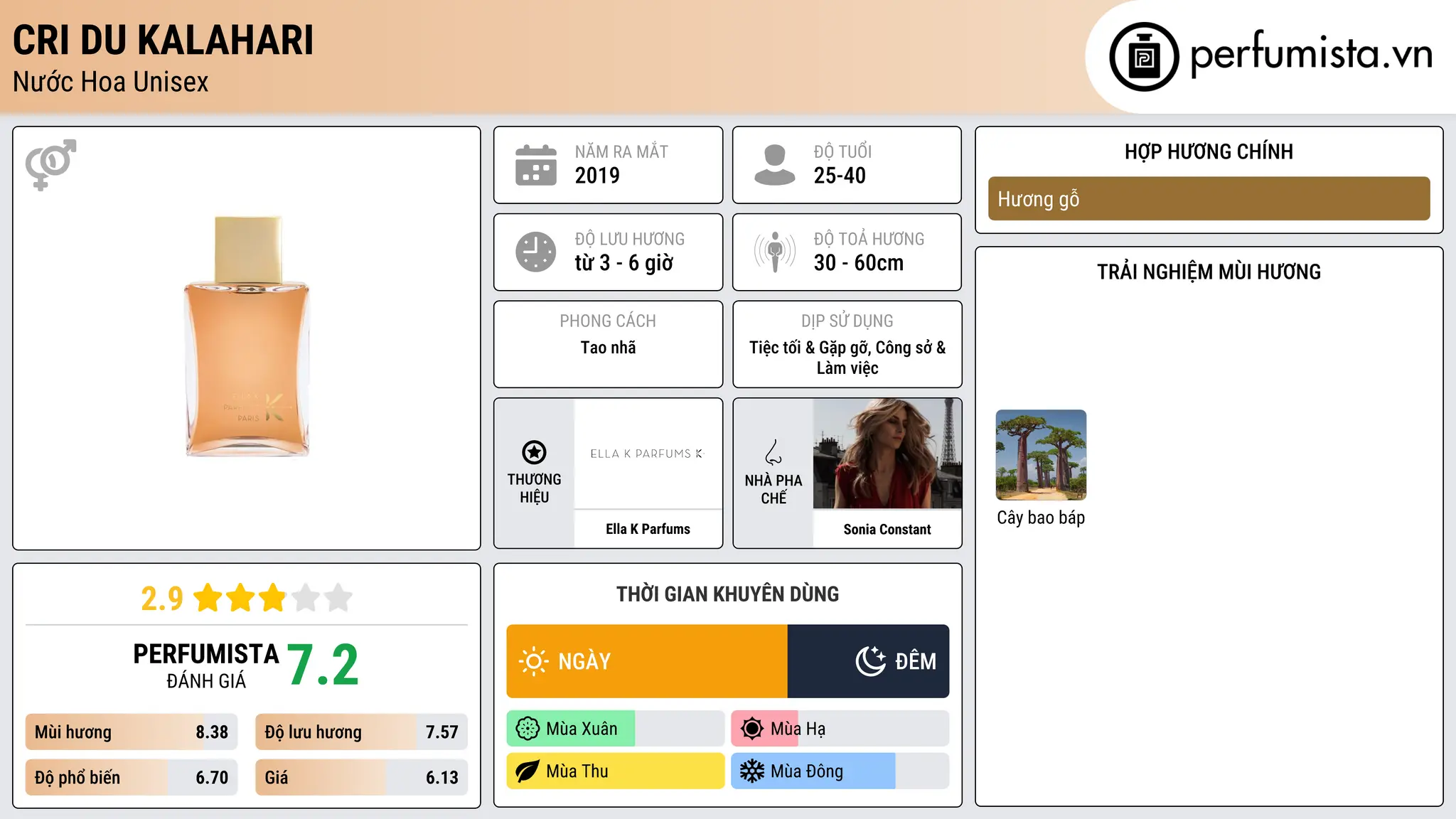1456x819 pixels.
Task: Click the flower icon for Mùa Xuân
Action: [x=528, y=729]
